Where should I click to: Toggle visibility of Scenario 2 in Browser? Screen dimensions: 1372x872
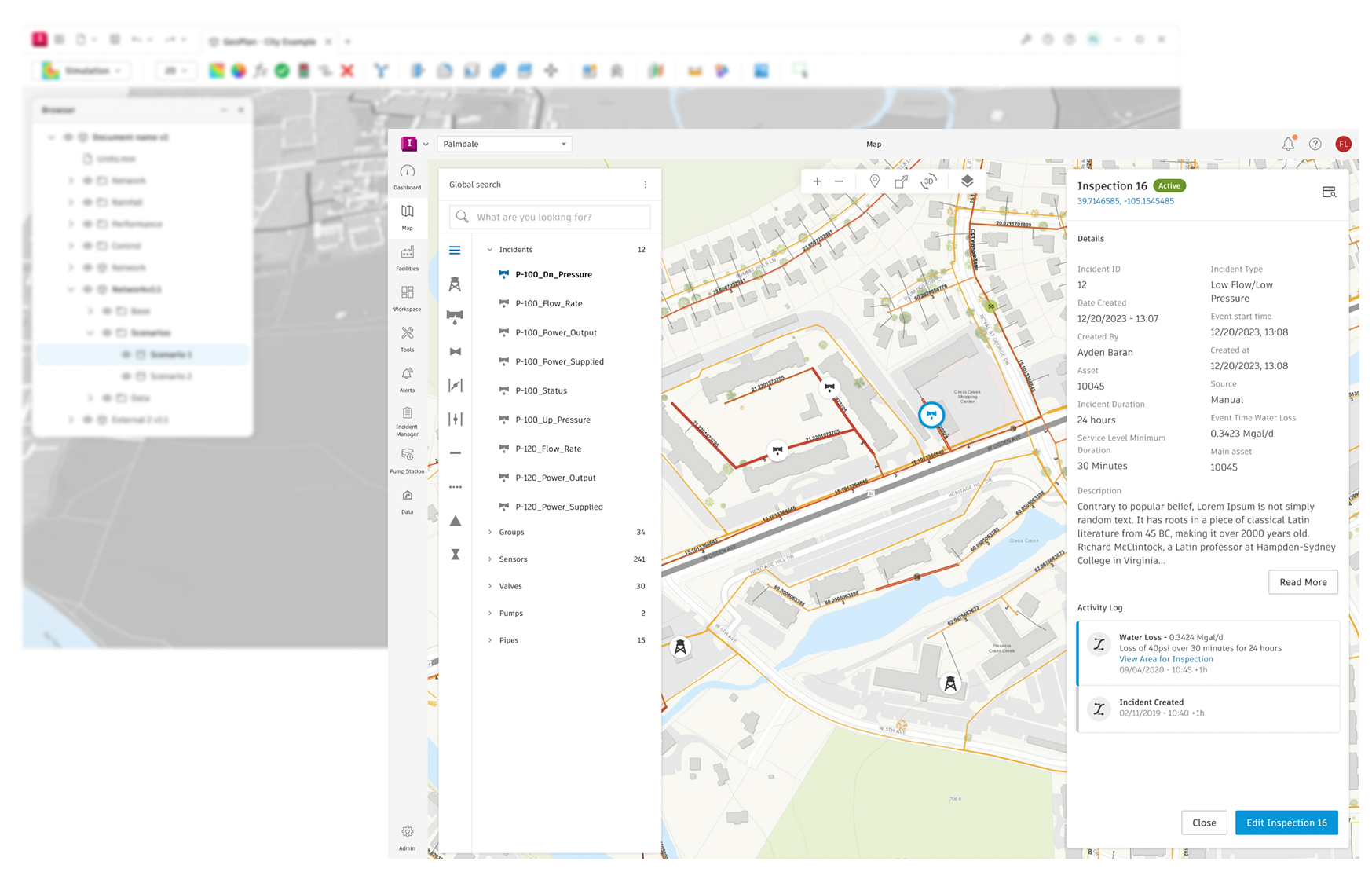pos(126,376)
